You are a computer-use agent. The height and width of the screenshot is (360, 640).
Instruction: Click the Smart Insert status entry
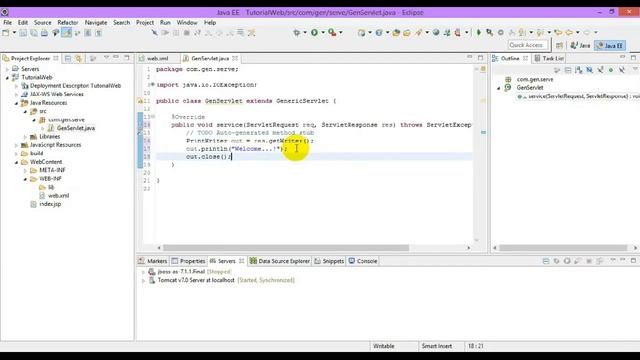[437, 346]
